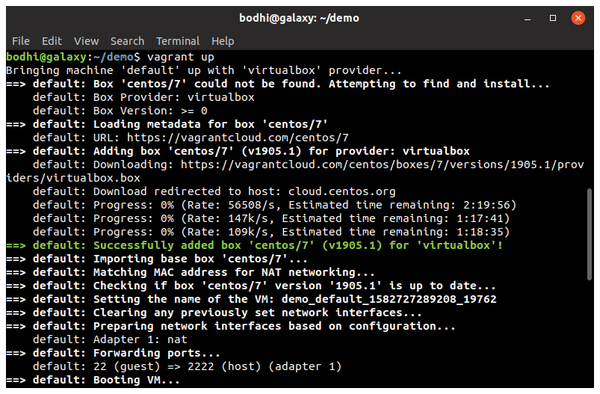Click the green 'Successfully added box' line
Screen dimensions: 600x394
click(254, 245)
